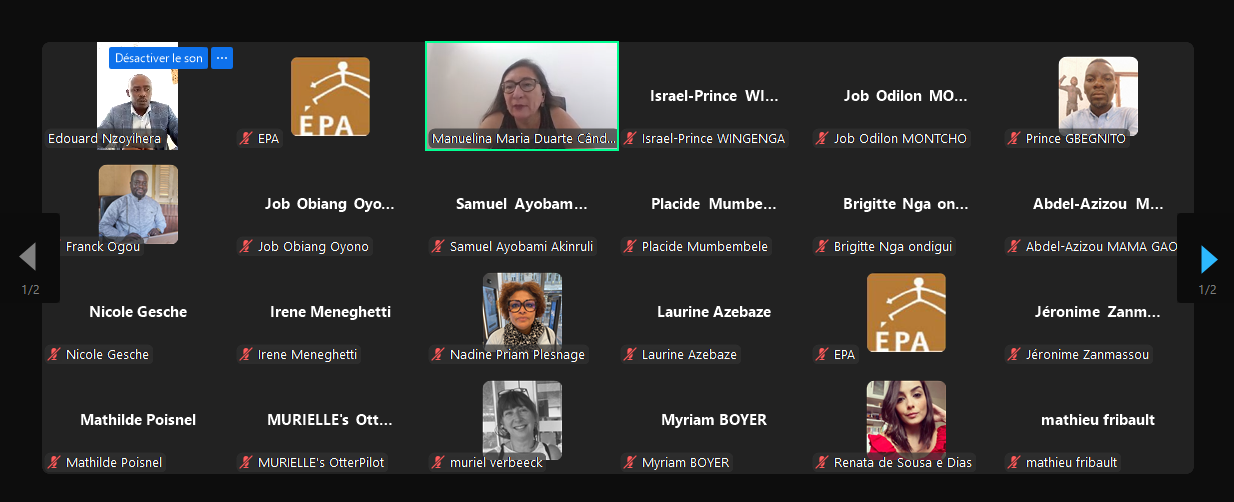Click muted mic icon beside Myriam BOYER
The image size is (1234, 502).
(632, 462)
